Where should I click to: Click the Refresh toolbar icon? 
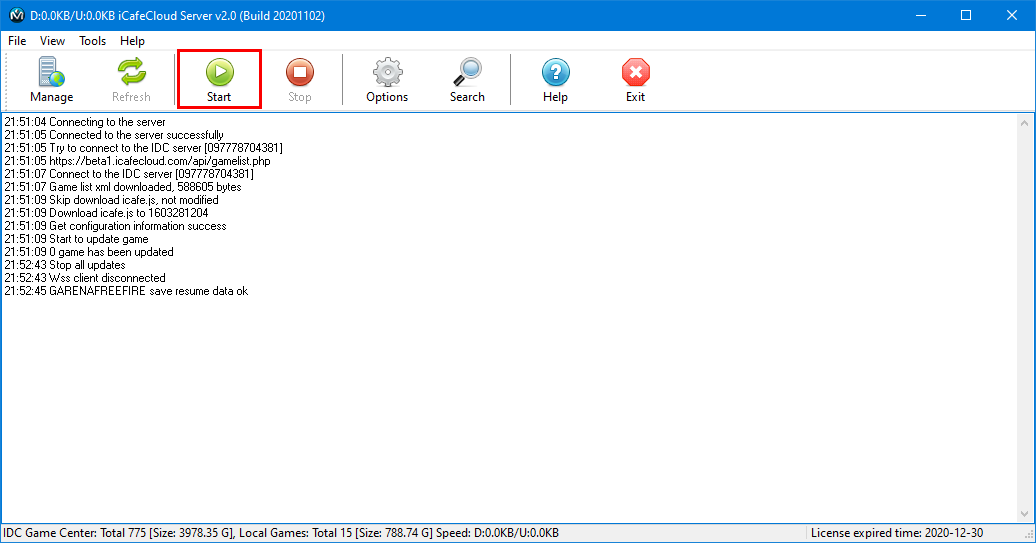131,79
